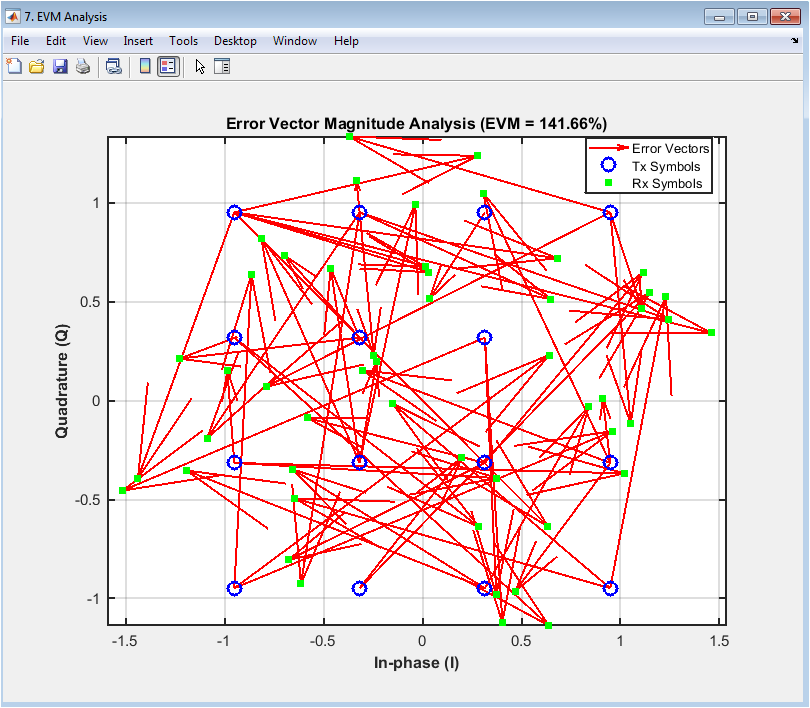The height and width of the screenshot is (708, 810).
Task: Click the Link Plot toolbar icon
Action: pyautogui.click(x=114, y=67)
